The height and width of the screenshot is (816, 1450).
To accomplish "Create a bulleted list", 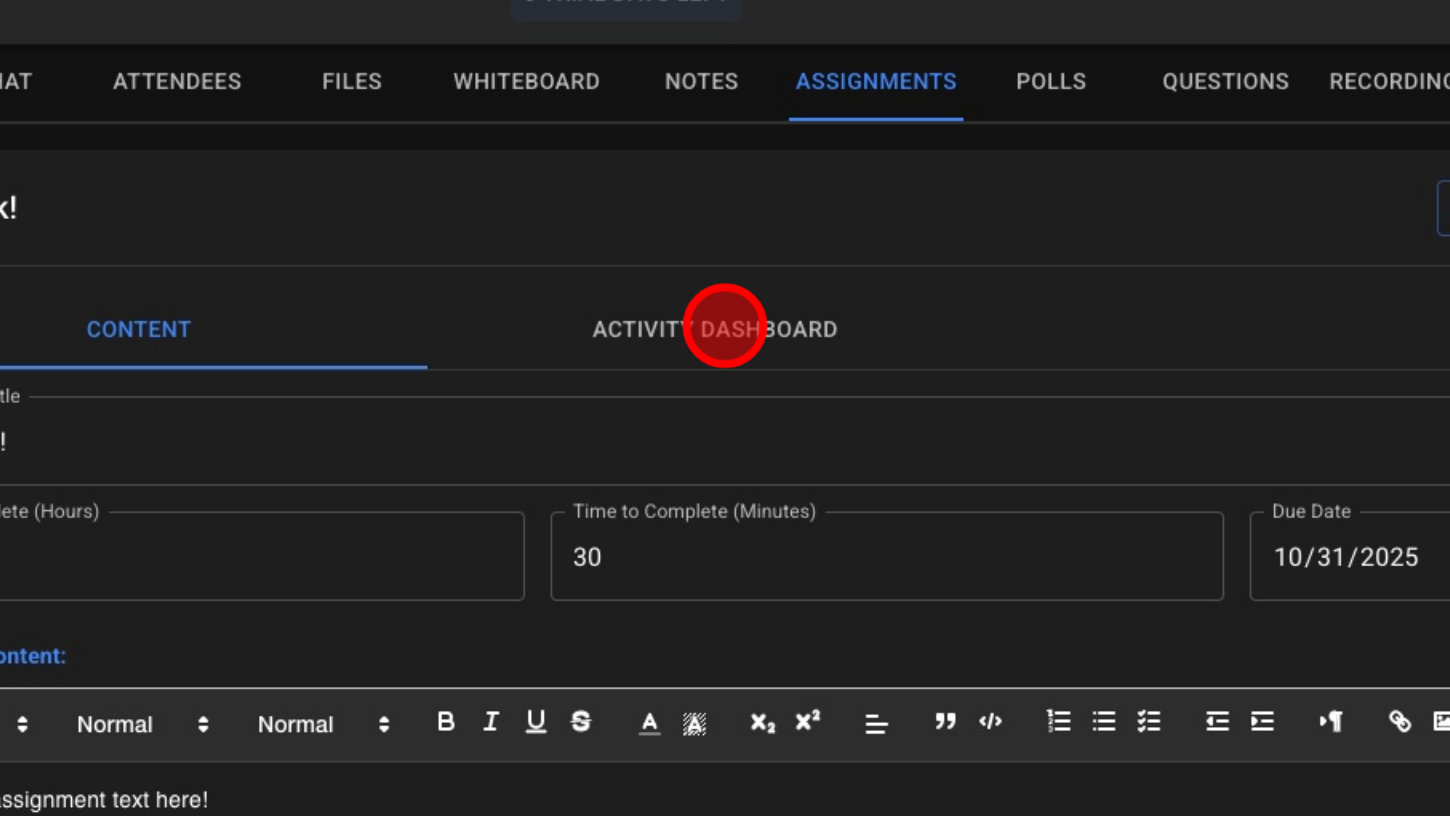I will [1104, 722].
